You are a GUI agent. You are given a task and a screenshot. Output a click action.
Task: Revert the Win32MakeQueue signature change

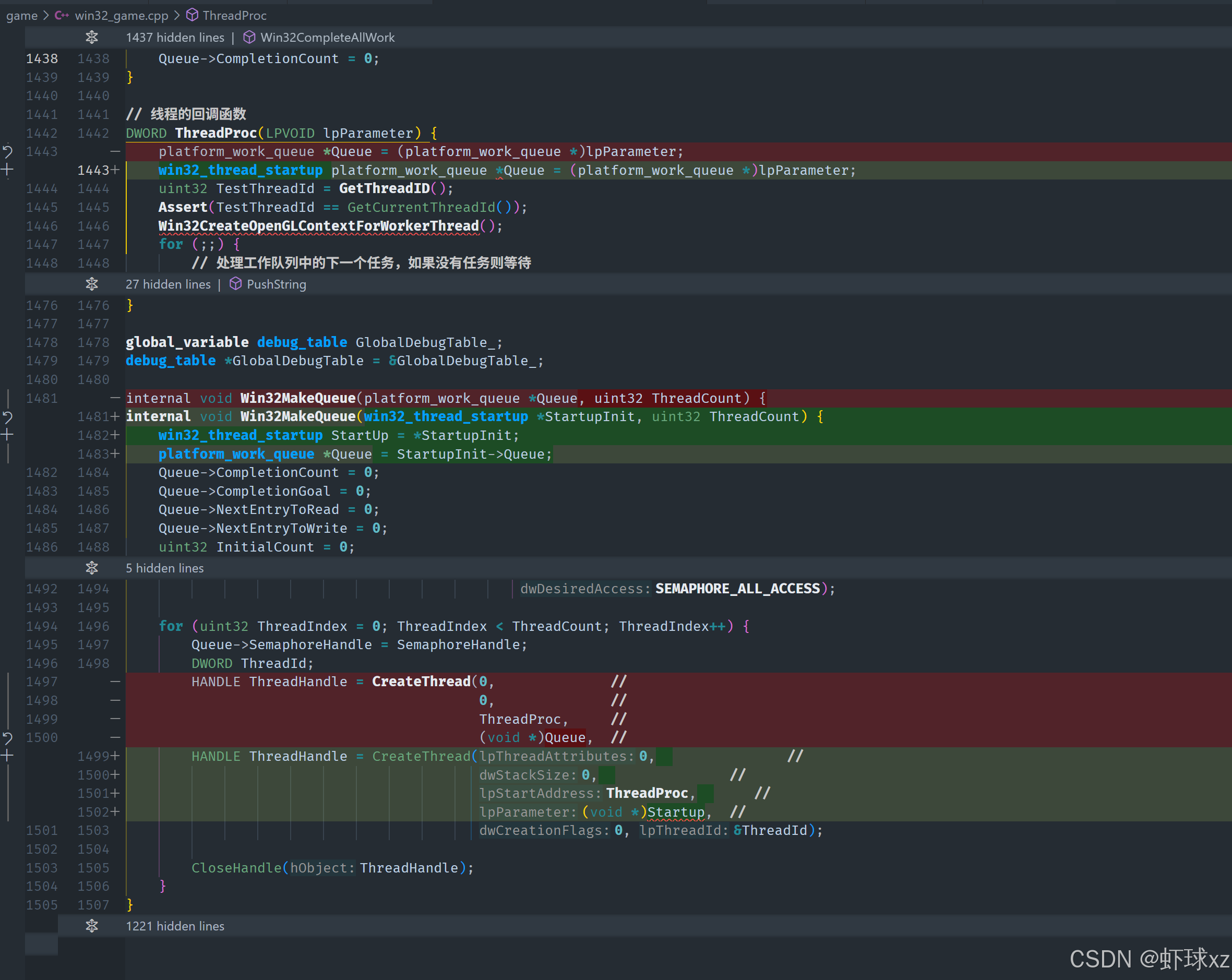point(7,417)
